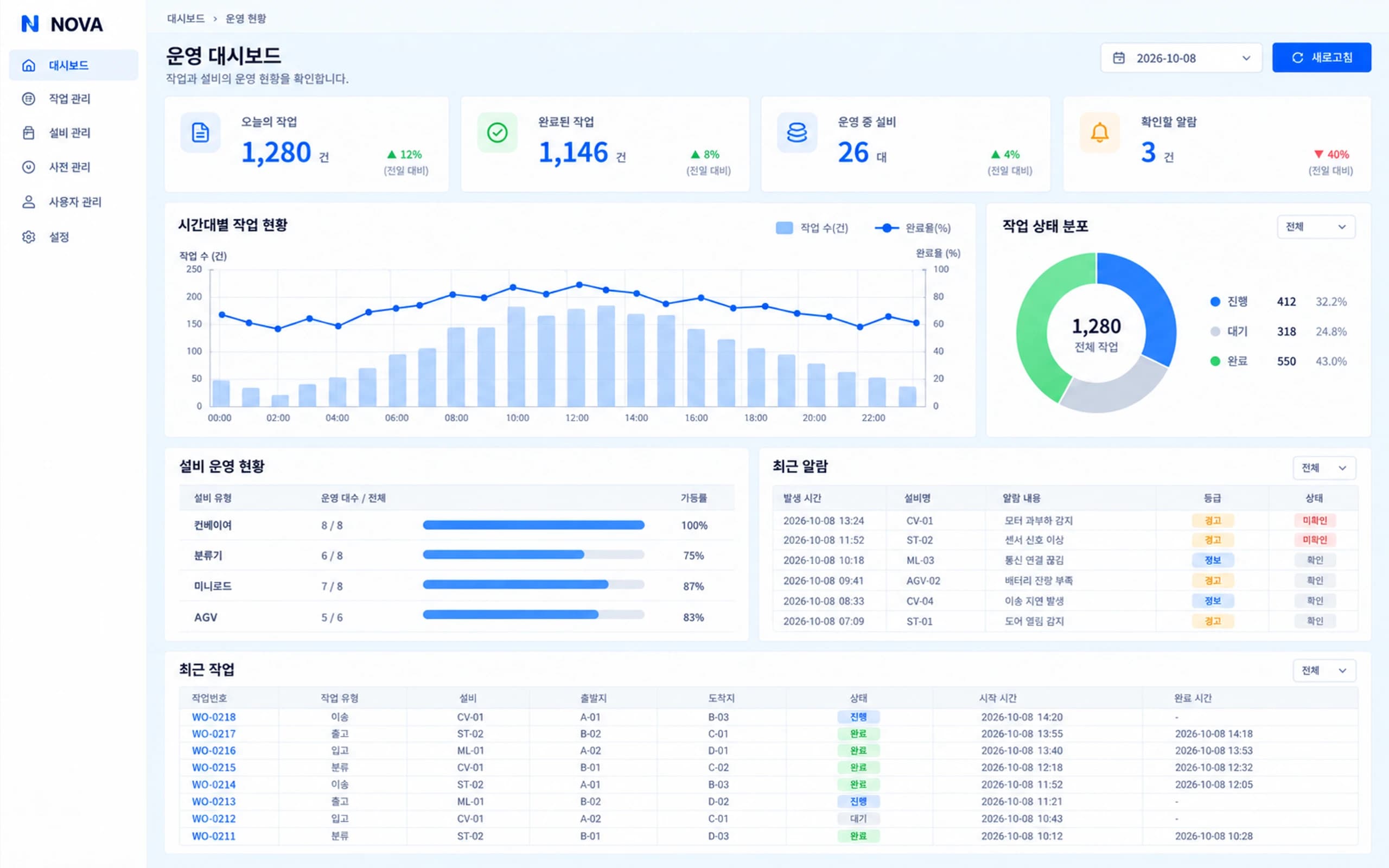This screenshot has height=868, width=1389.
Task: Click the 작업 관리 list icon
Action: tap(29, 99)
